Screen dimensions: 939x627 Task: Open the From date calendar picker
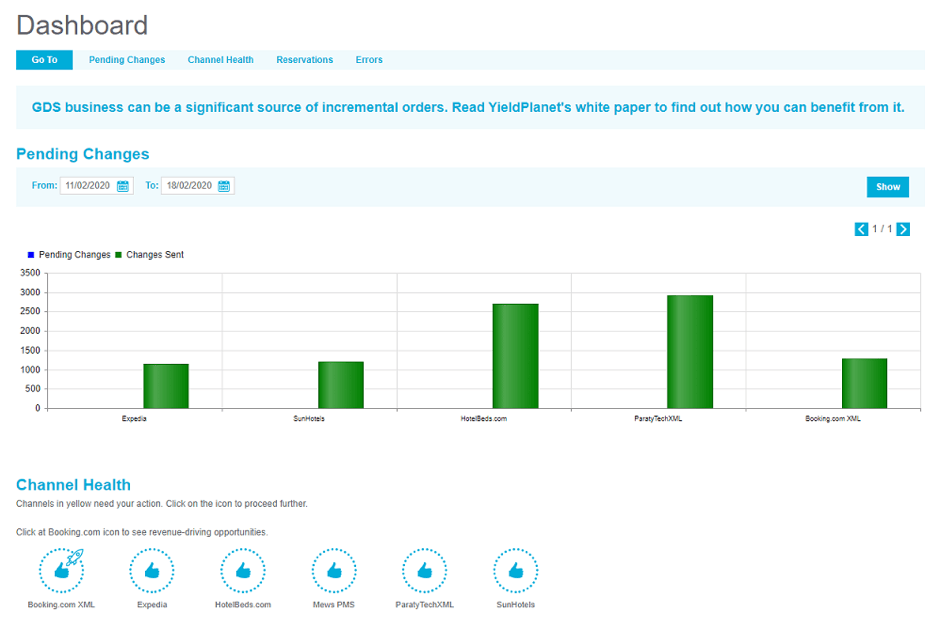[123, 186]
